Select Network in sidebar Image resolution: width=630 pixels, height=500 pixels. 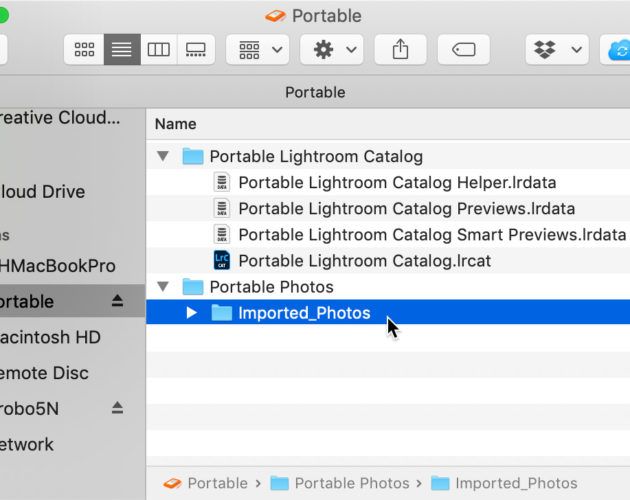(27, 445)
